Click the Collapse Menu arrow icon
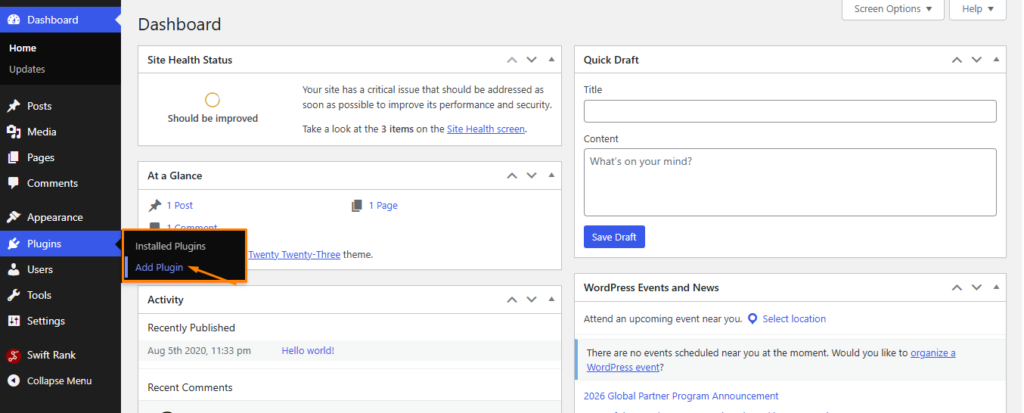 [13, 381]
